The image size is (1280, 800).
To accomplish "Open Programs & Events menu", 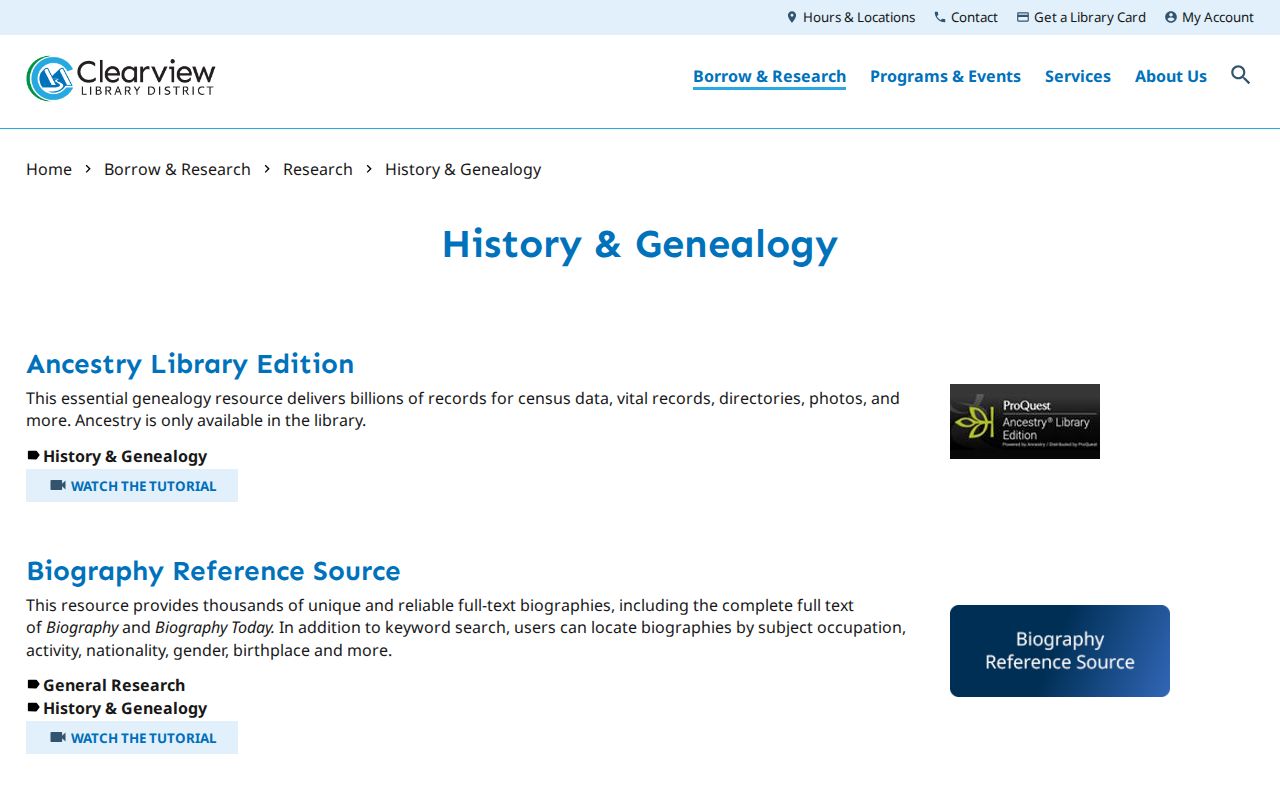I will pyautogui.click(x=945, y=76).
